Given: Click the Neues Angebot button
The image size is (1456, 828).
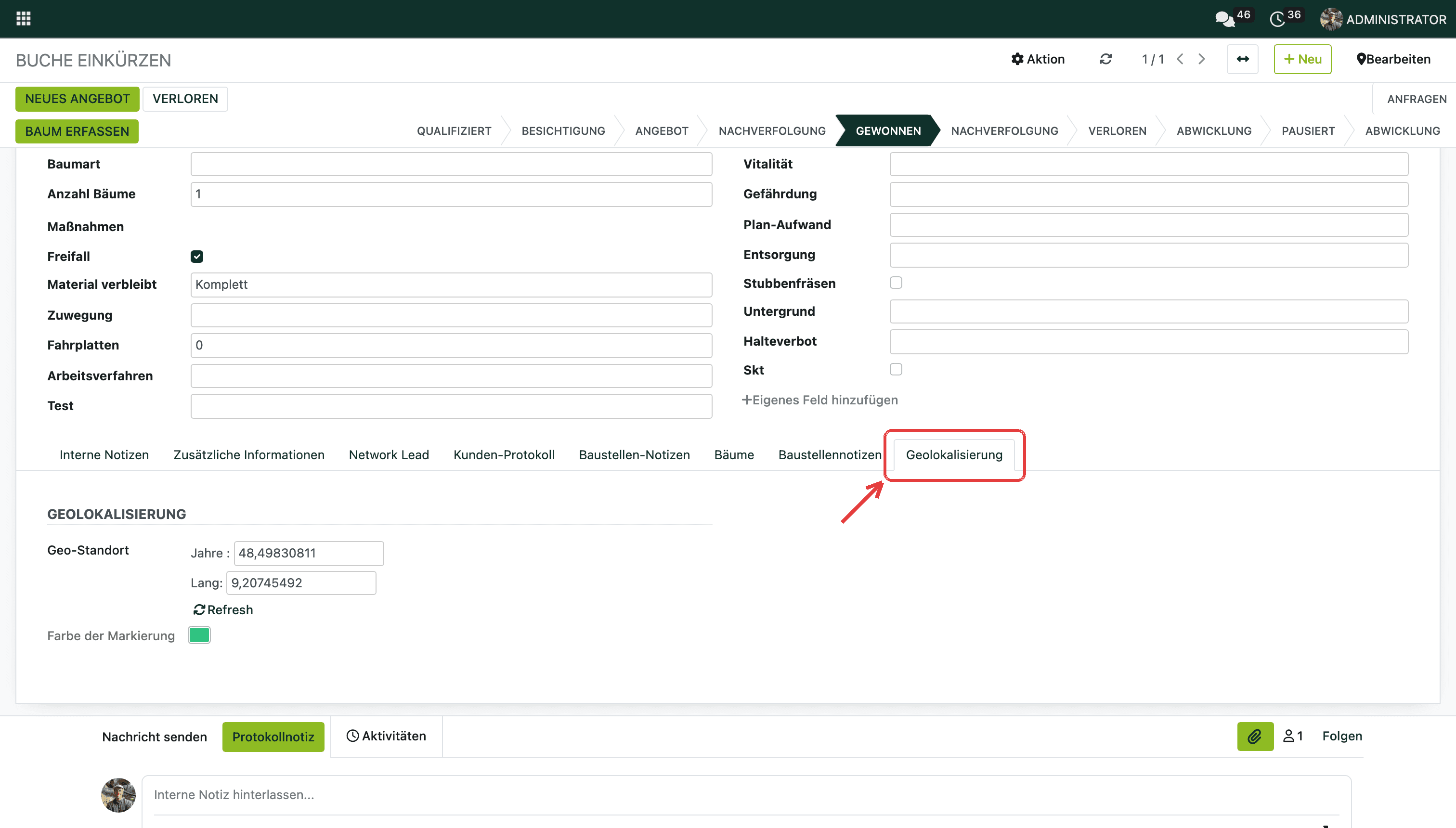Looking at the screenshot, I should click(78, 99).
